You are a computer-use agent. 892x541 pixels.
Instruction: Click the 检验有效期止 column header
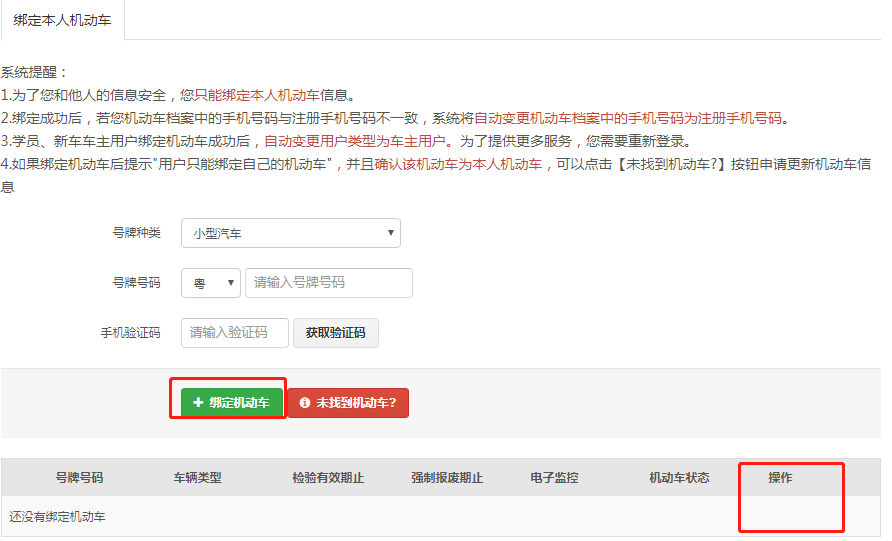point(328,478)
